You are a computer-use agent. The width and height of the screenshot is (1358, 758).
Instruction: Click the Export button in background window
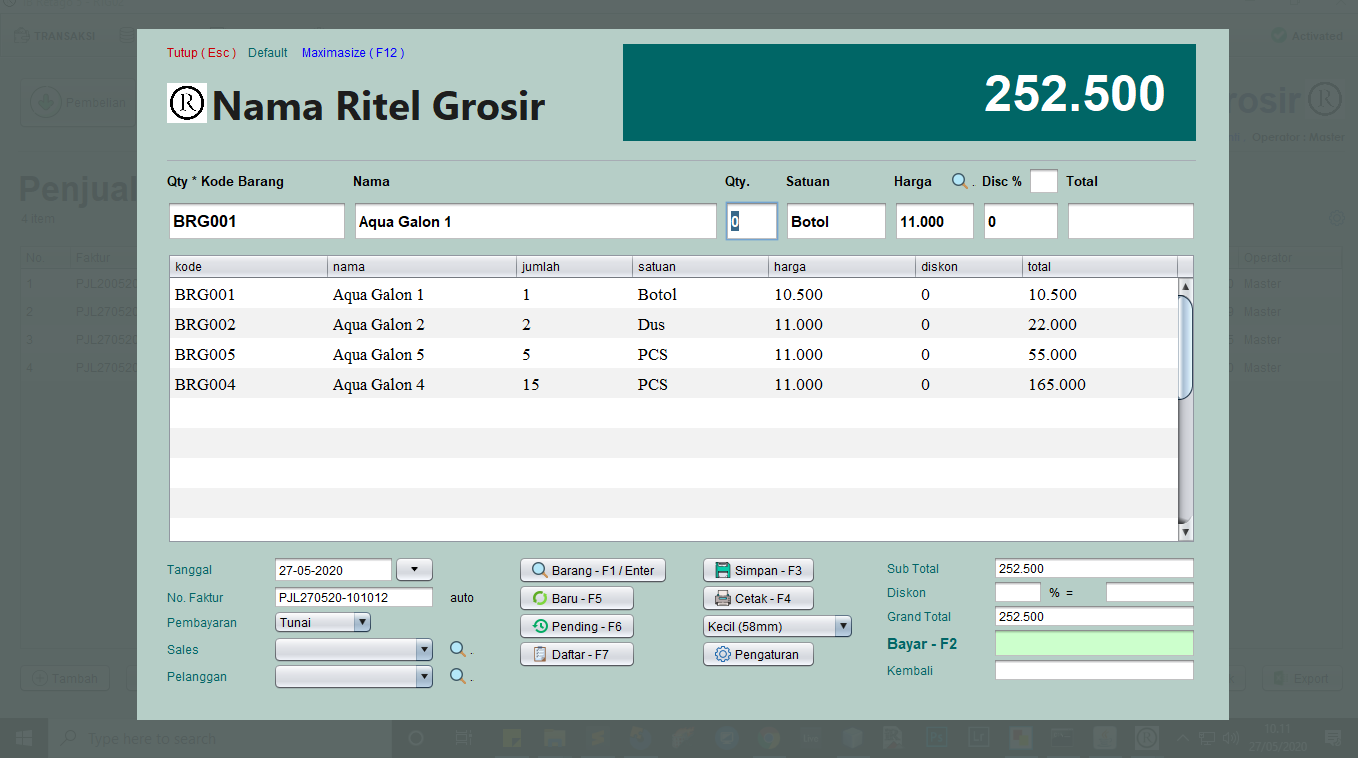click(x=1301, y=678)
